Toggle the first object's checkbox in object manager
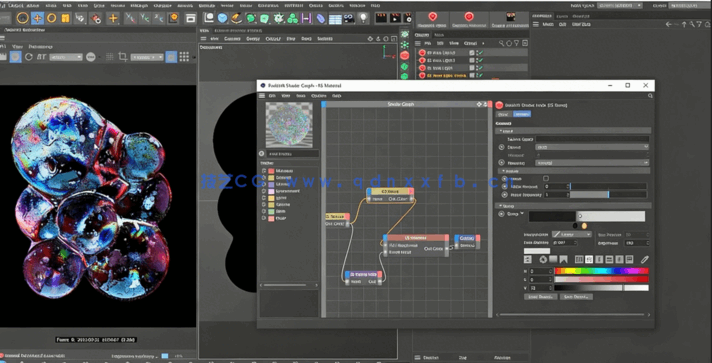This screenshot has width=712, height=363. pos(472,53)
